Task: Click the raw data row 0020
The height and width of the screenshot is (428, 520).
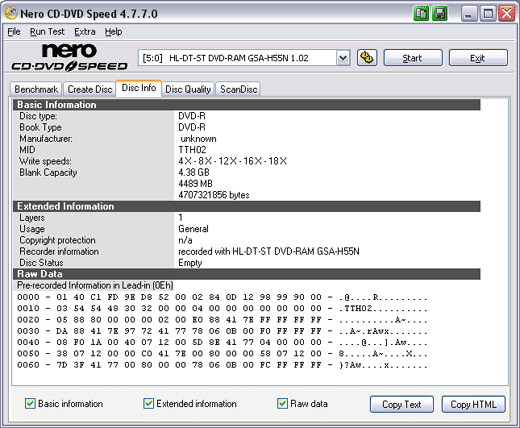Action: [x=222, y=320]
